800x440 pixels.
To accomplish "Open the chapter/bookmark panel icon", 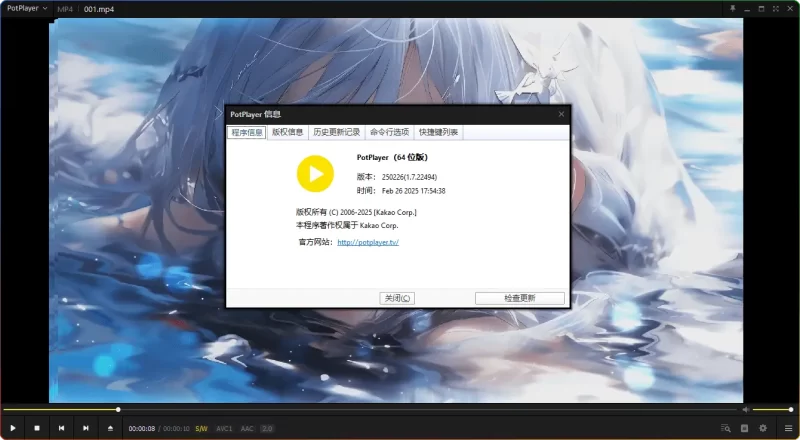I will click(744, 428).
